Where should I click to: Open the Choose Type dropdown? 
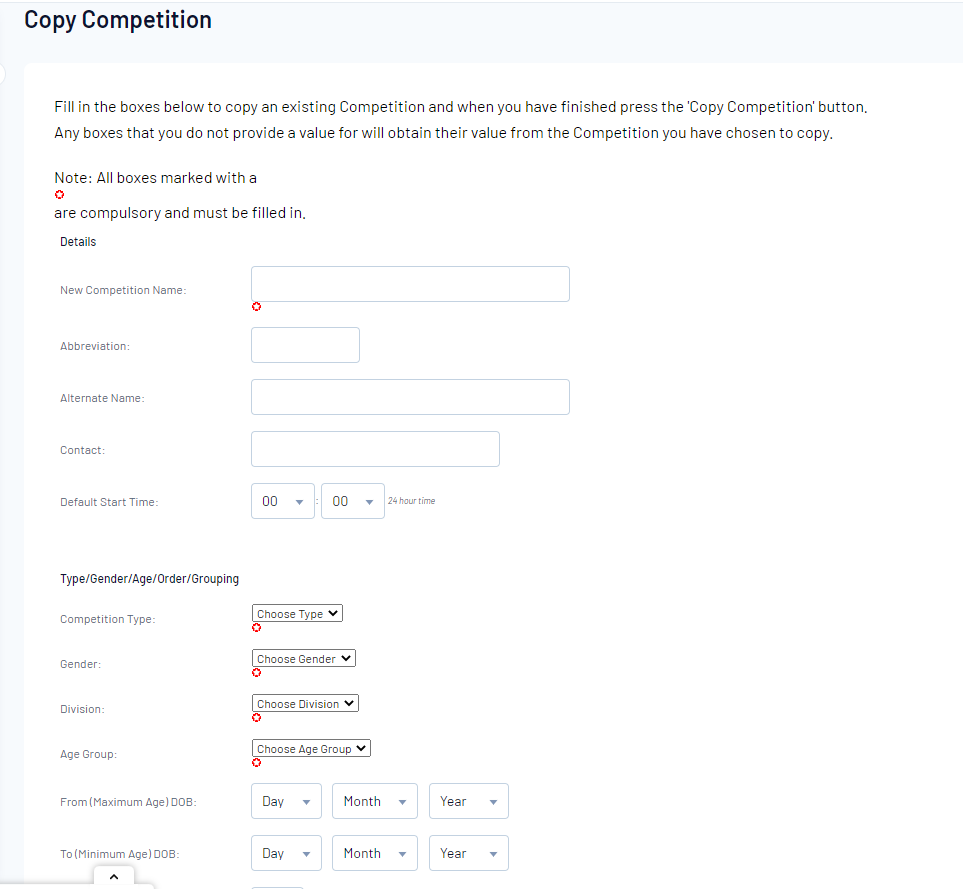click(297, 613)
